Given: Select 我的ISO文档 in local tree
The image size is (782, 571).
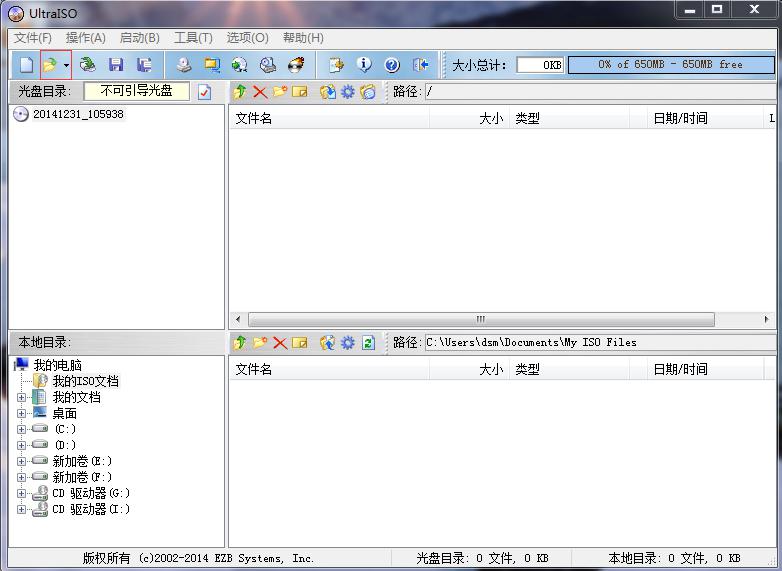Looking at the screenshot, I should [86, 381].
